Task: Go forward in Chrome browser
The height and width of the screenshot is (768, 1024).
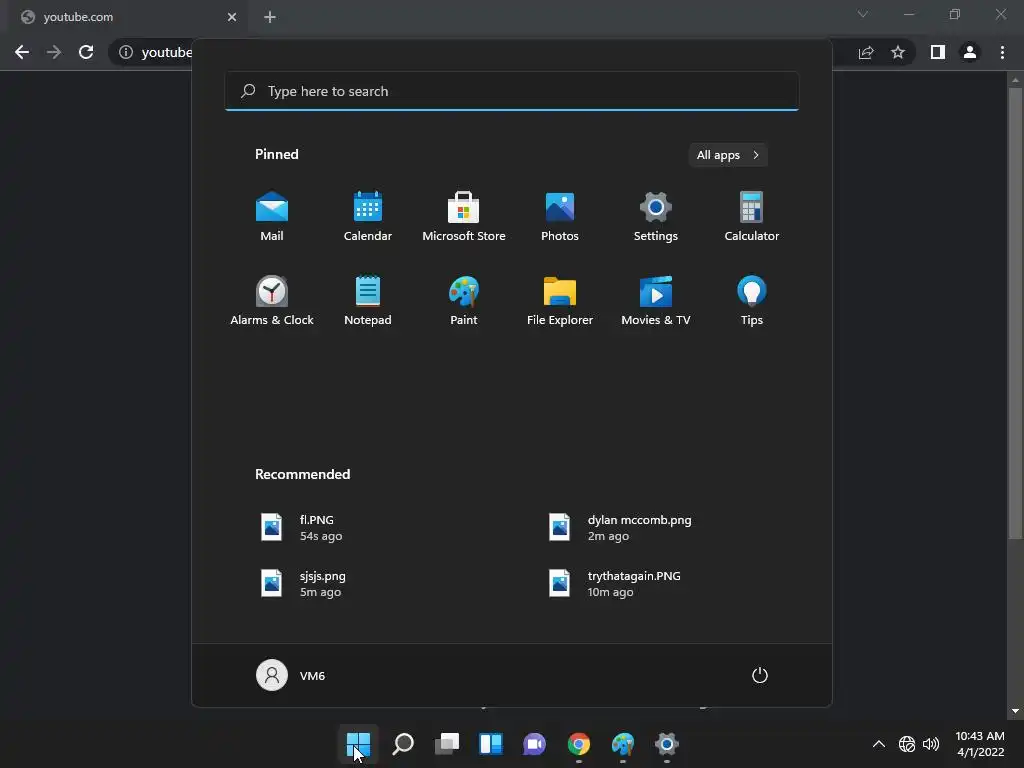Action: pyautogui.click(x=54, y=52)
